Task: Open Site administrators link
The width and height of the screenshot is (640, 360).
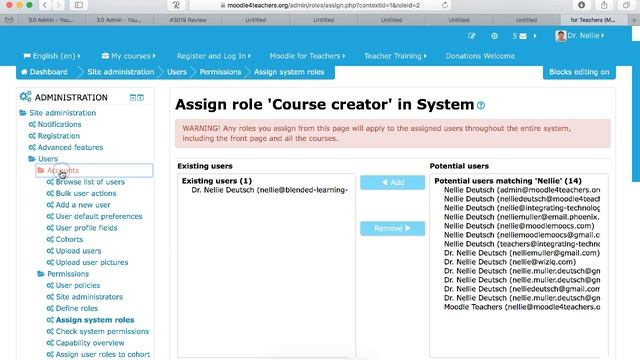Action: 89,297
